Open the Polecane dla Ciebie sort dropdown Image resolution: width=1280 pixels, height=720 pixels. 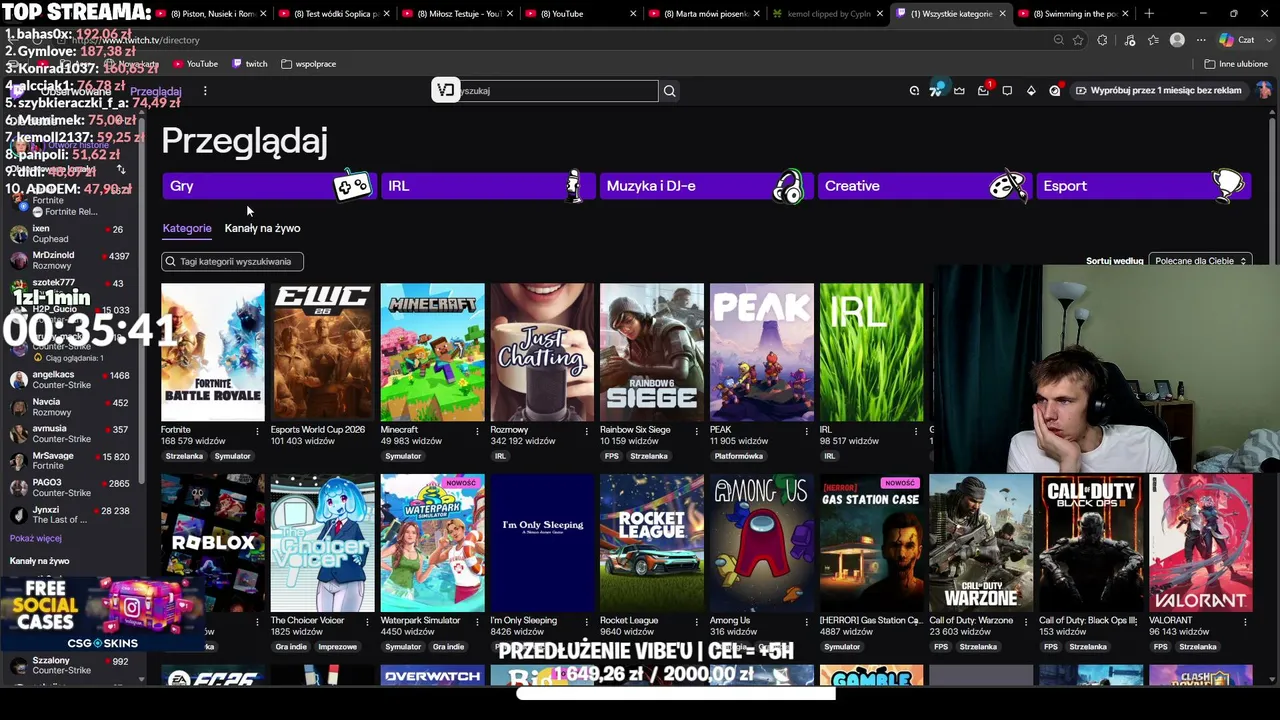coord(1200,261)
